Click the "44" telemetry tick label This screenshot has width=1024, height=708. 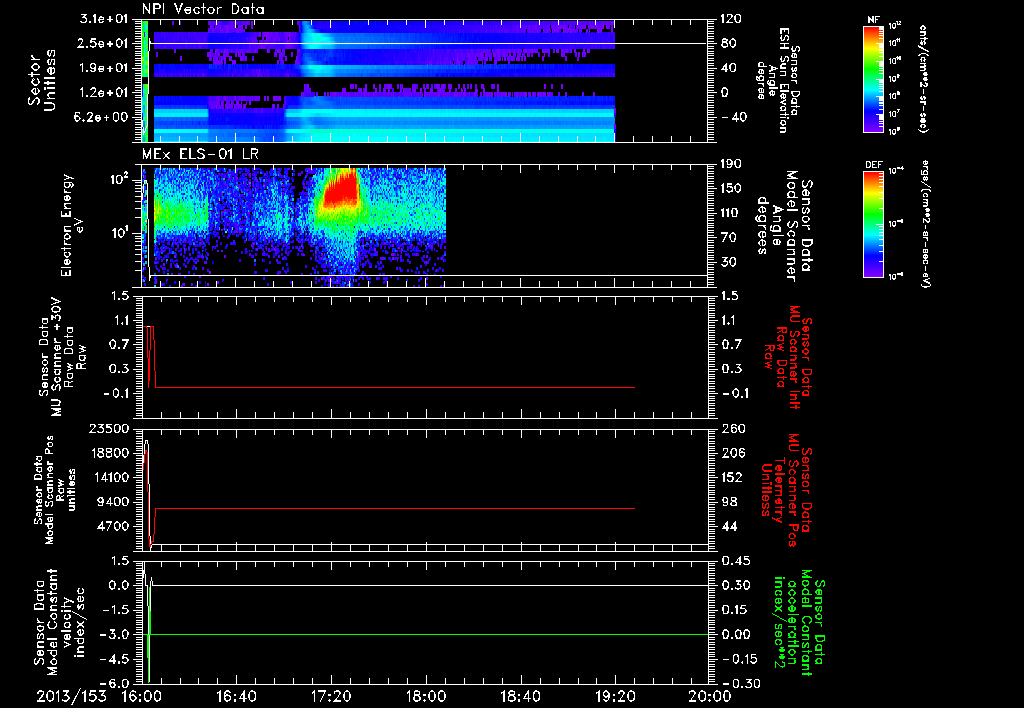[728, 526]
